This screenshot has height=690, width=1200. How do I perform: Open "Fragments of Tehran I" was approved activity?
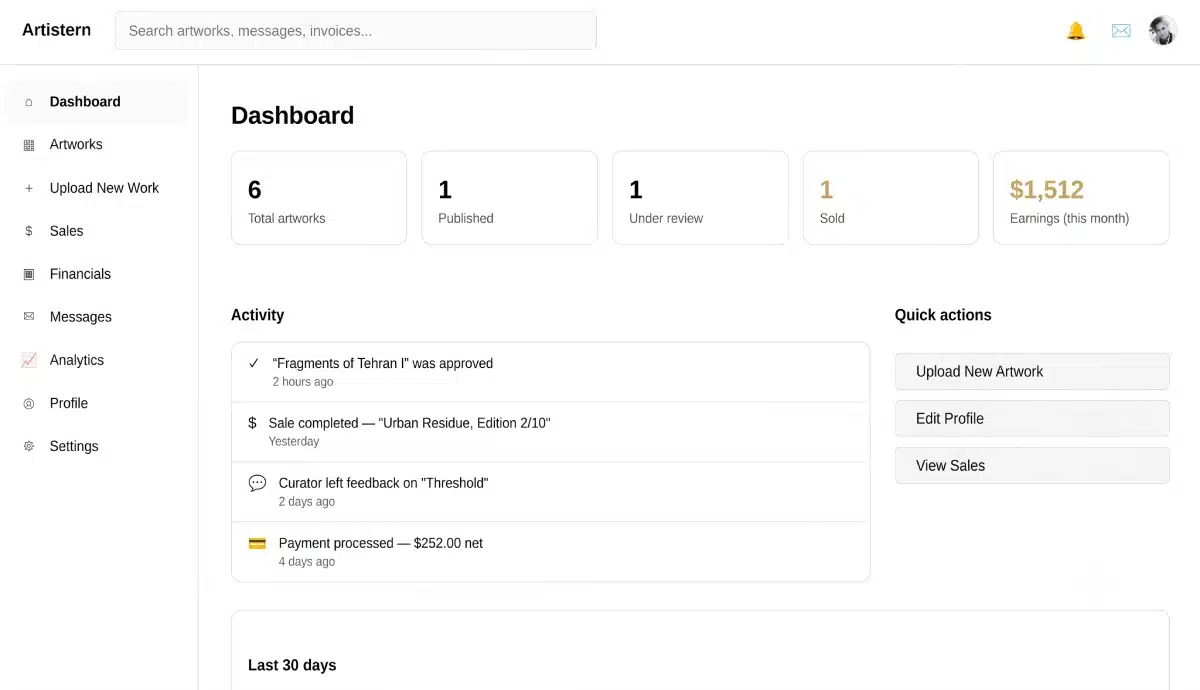[x=551, y=372]
